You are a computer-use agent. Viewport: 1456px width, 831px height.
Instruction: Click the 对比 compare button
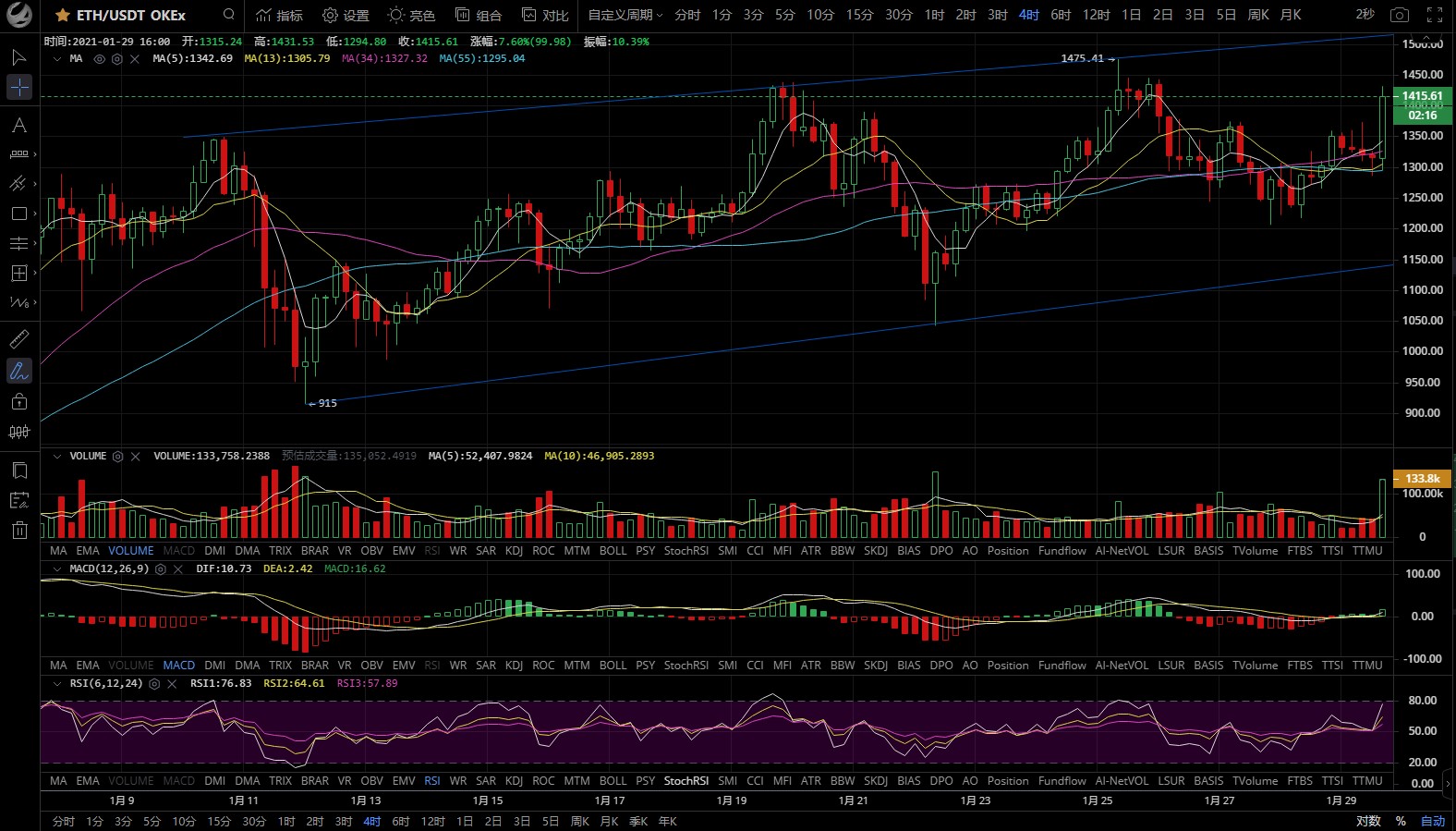pyautogui.click(x=545, y=15)
